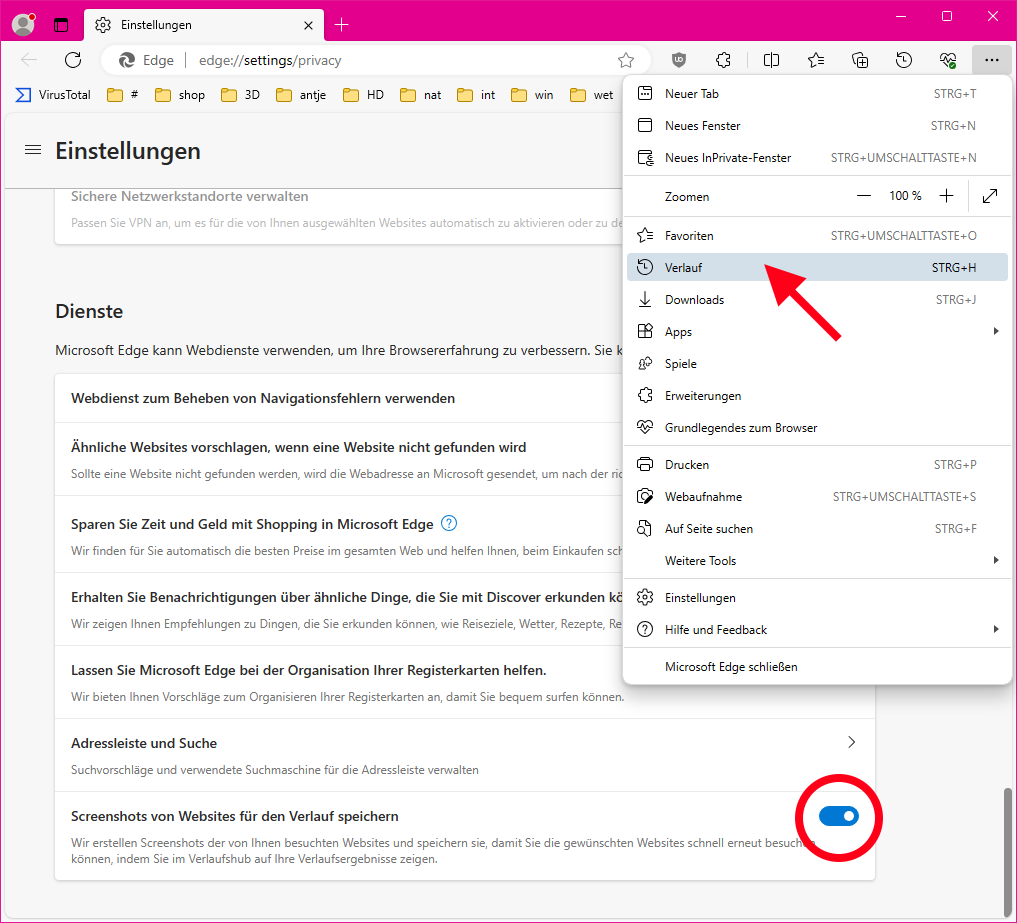1017x923 pixels.
Task: Click 'Ähnliche Websites vorschlagen' setting title
Action: [298, 447]
